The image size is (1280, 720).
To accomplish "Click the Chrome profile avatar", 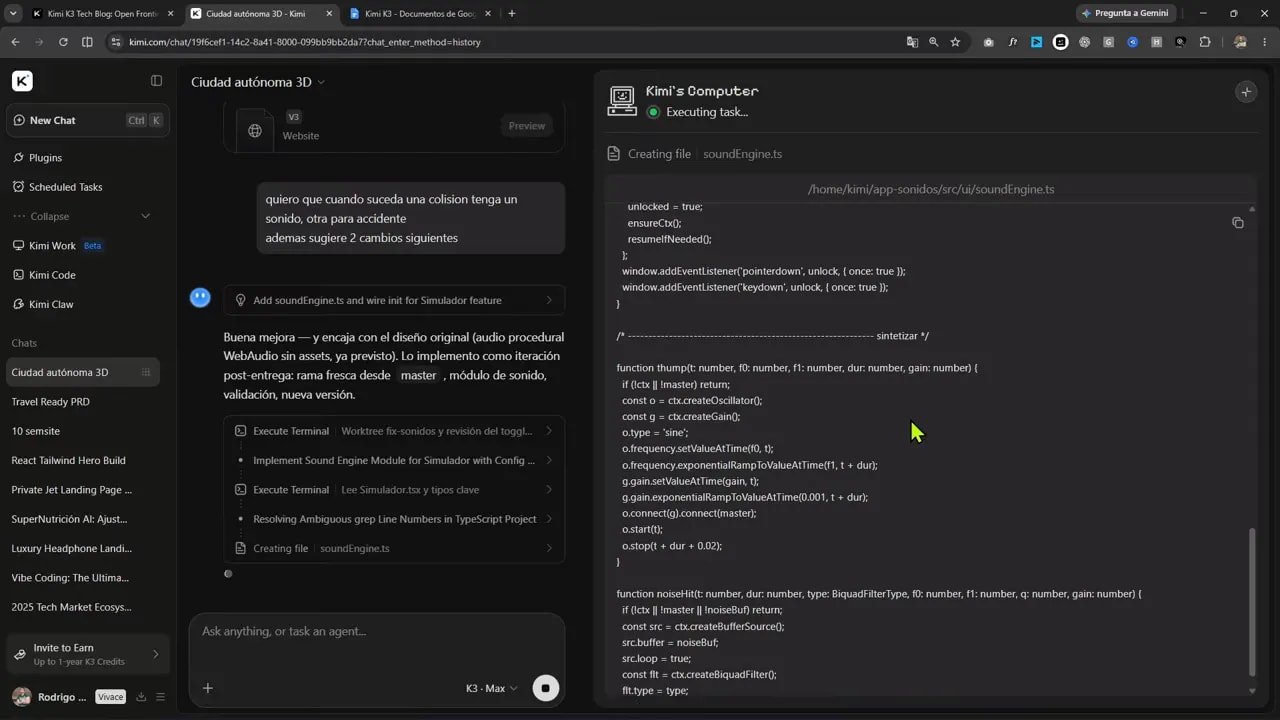I will pyautogui.click(x=1241, y=42).
